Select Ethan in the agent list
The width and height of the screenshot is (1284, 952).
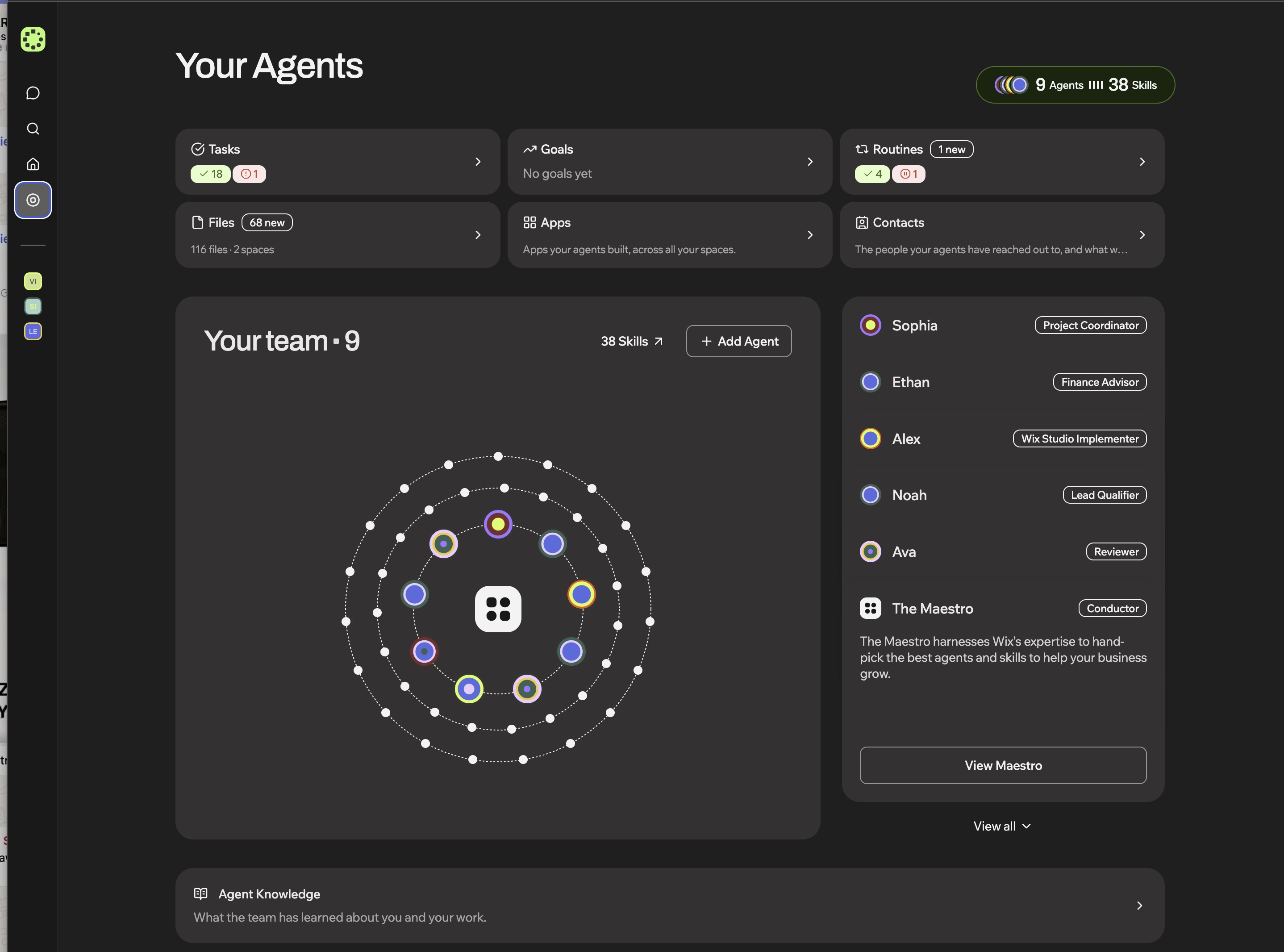pos(1003,382)
